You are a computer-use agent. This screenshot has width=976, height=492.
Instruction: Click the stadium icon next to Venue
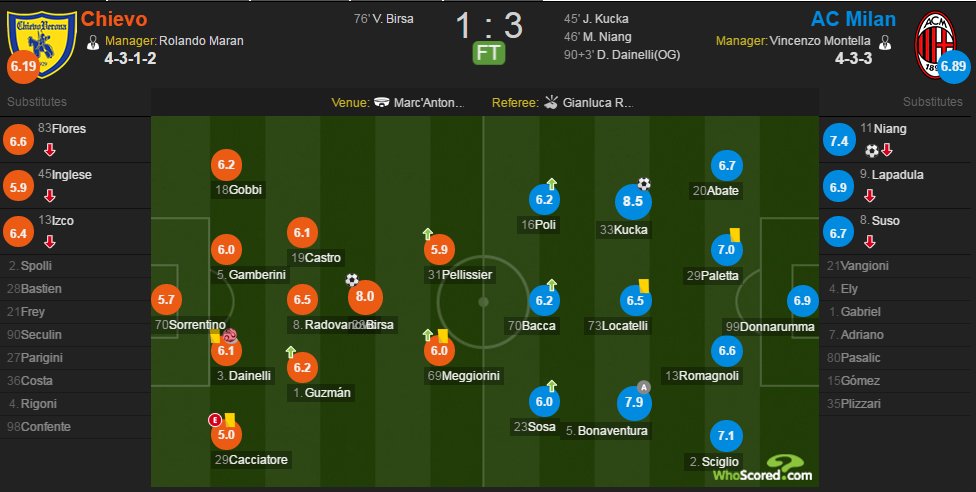(382, 102)
